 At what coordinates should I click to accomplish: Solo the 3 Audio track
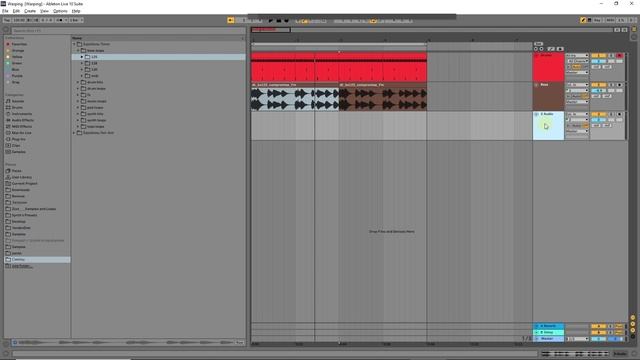click(x=611, y=114)
